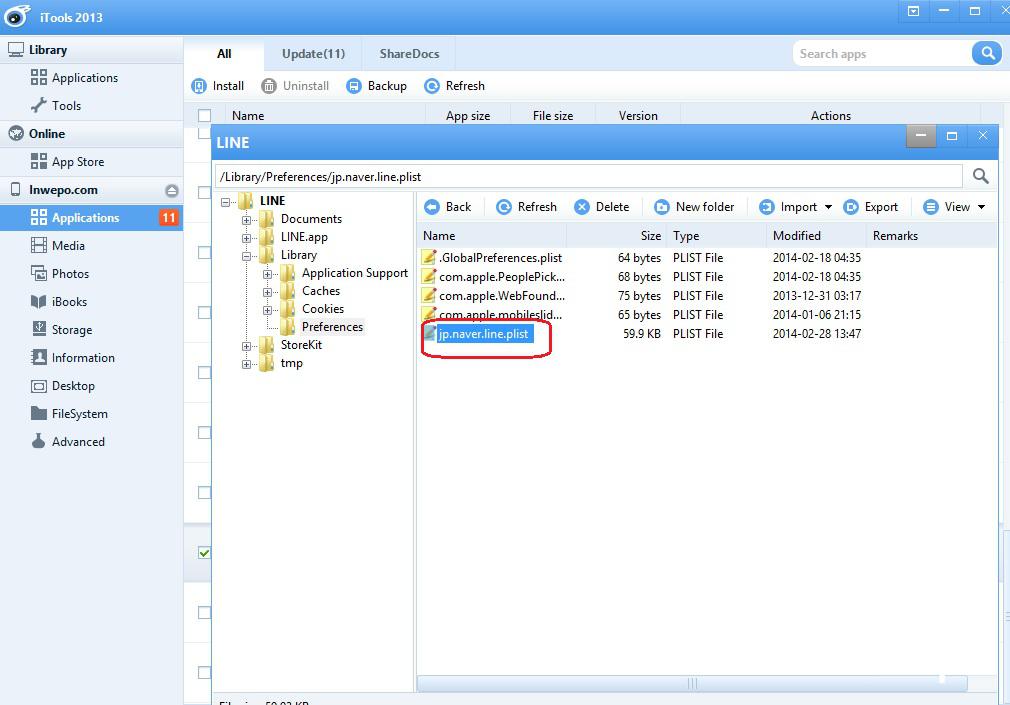Click the blue search apps magnifier button
Image resolution: width=1010 pixels, height=705 pixels.
click(987, 54)
